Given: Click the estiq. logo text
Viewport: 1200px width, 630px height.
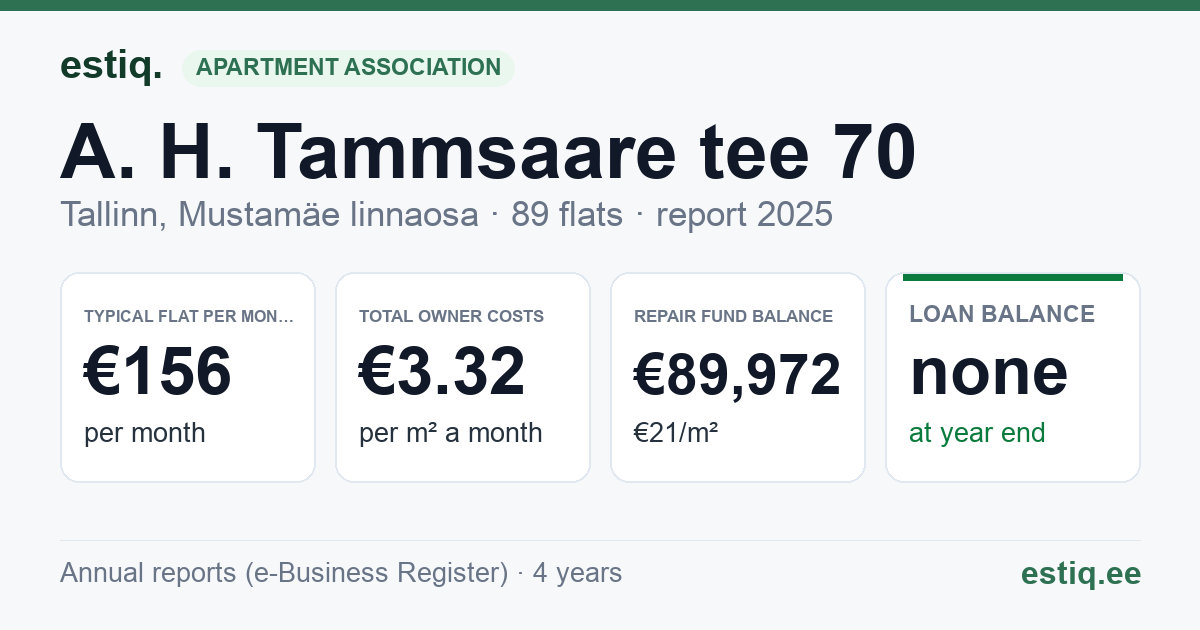Looking at the screenshot, I should coord(111,66).
